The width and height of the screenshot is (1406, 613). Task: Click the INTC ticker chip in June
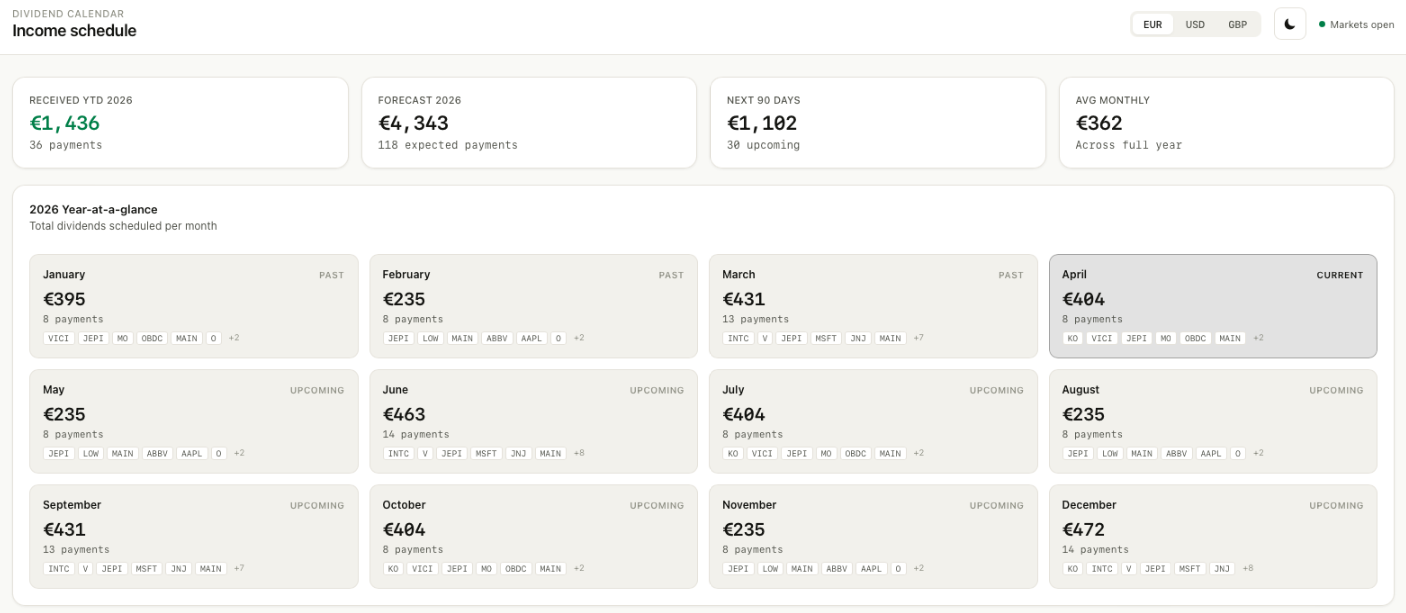pos(398,453)
